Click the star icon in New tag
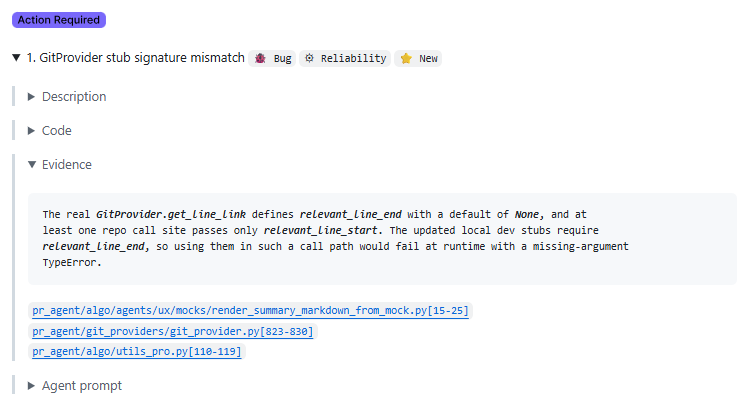Screen dimensions: 750x410 click(406, 59)
